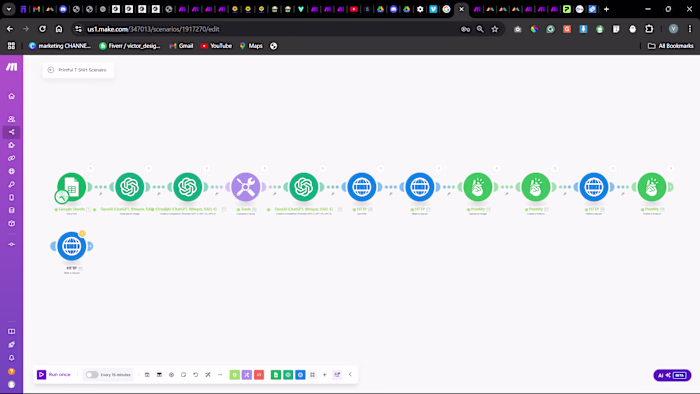Click the Auto-align wand icon
Screen dimensions: 700x394
208,375
